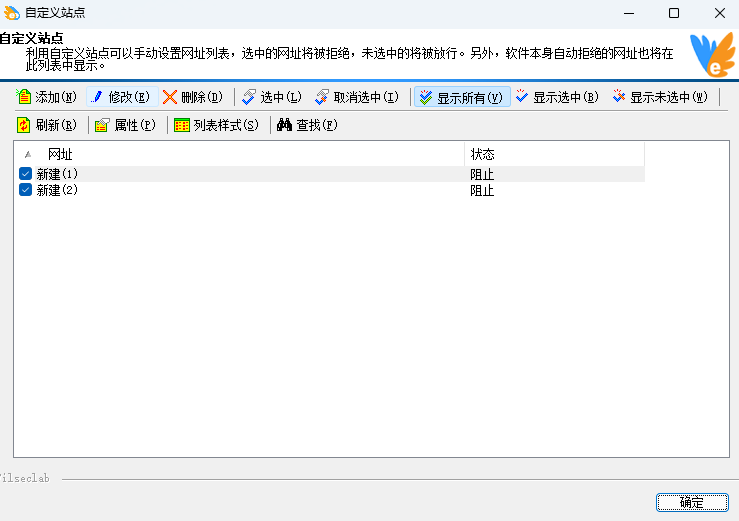739x521 pixels.
Task: Click the 添加(N) label text
Action: point(56,97)
